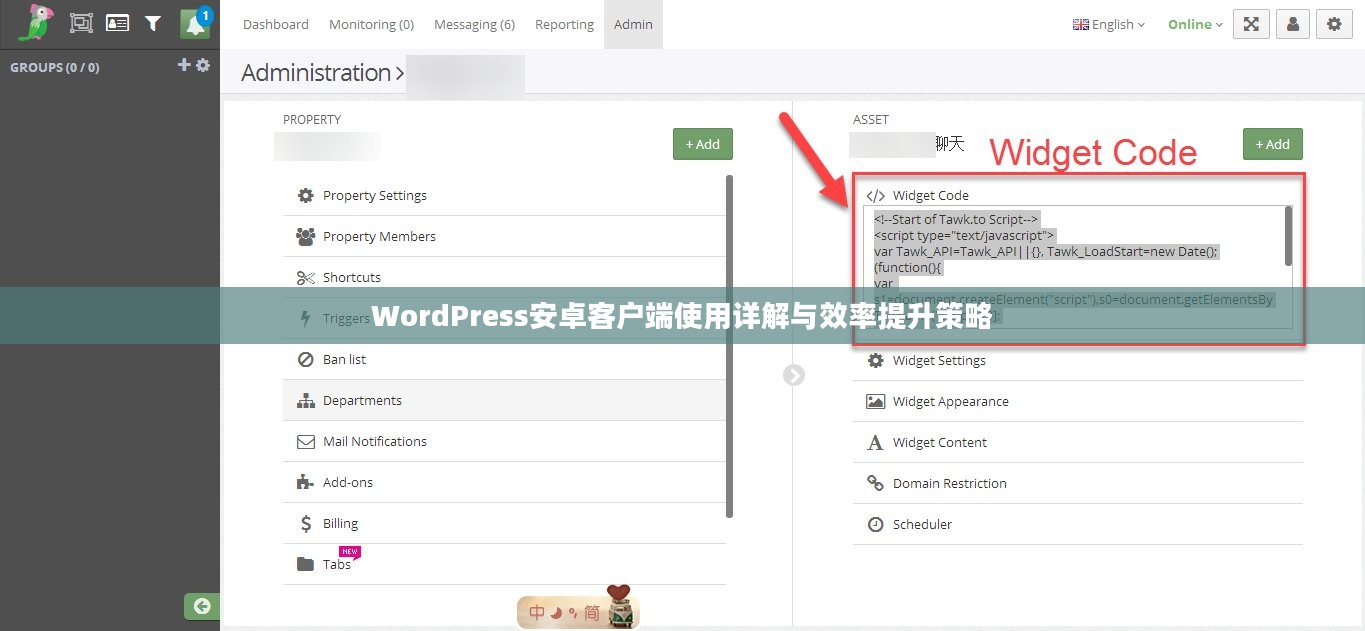Open Shortcuts menu entry

504,277
